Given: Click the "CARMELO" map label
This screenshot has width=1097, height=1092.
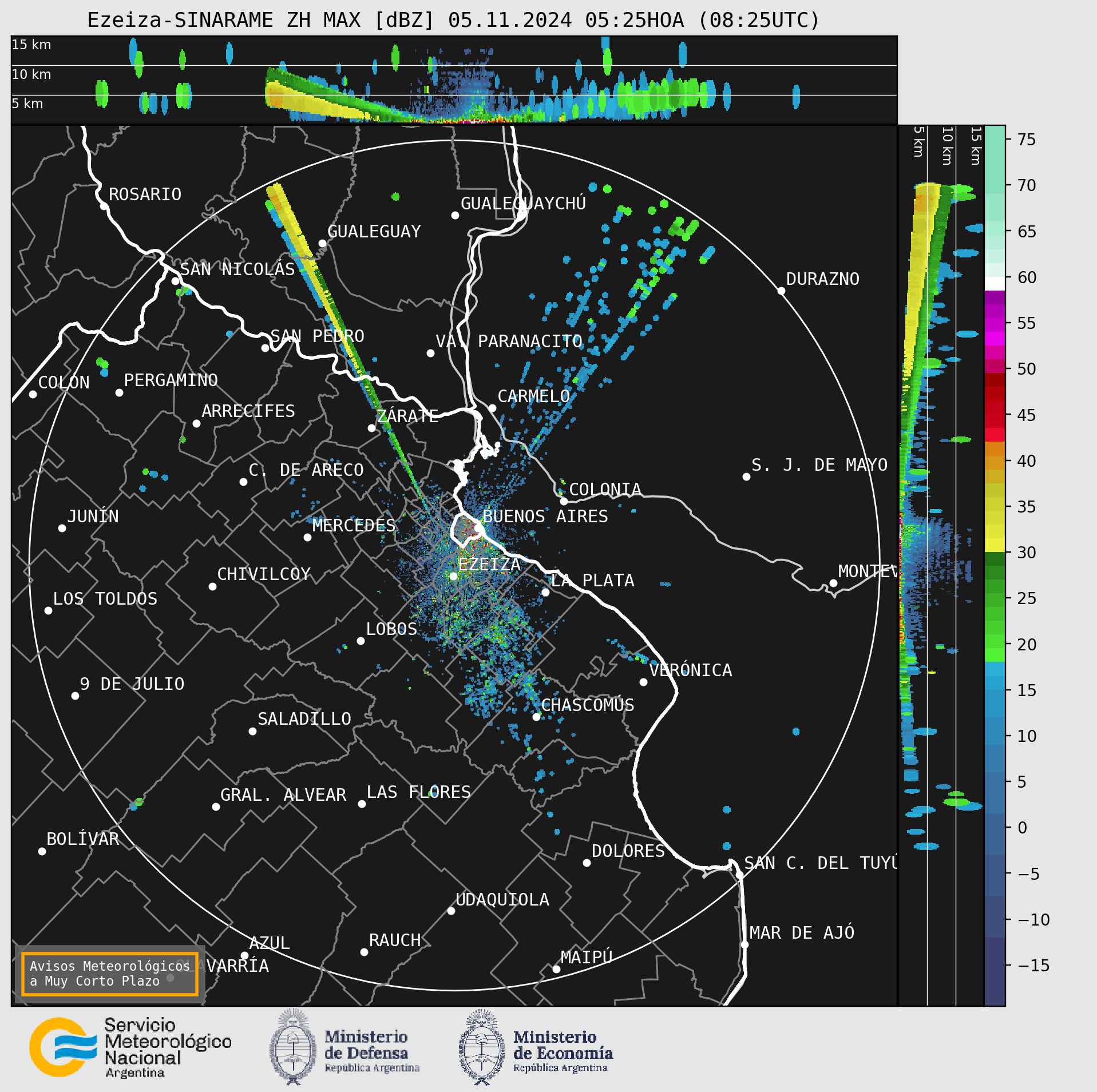Looking at the screenshot, I should pos(533,396).
